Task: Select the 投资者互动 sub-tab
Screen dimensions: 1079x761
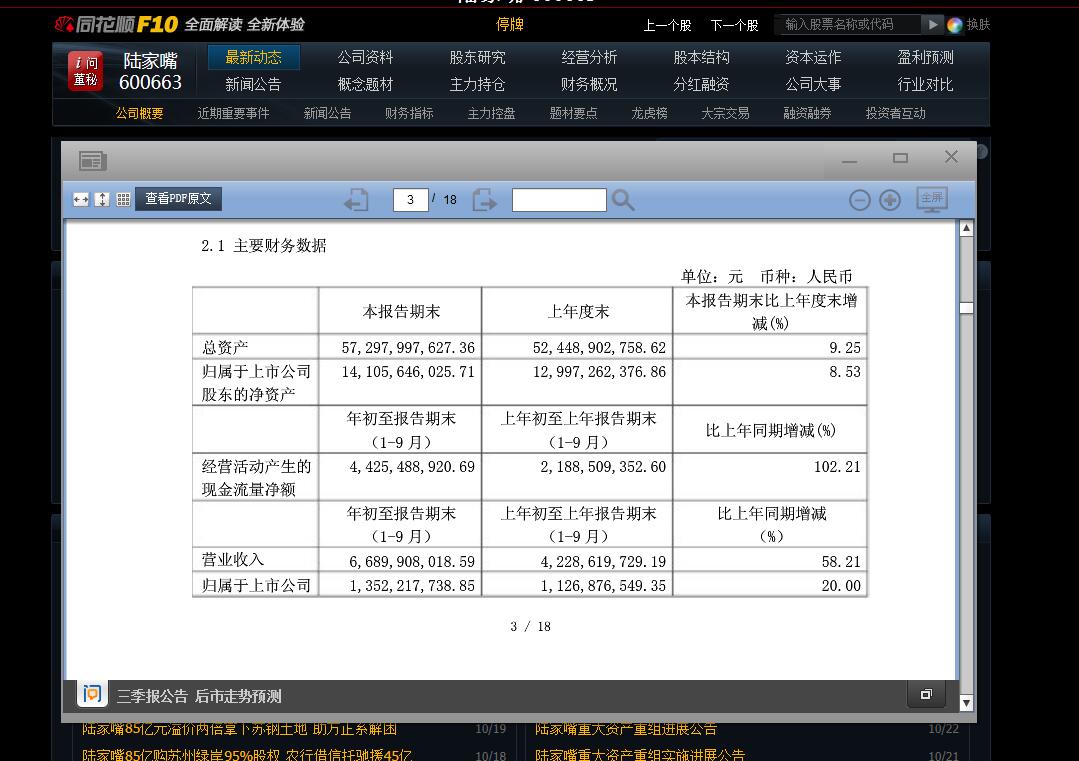Action: [895, 114]
